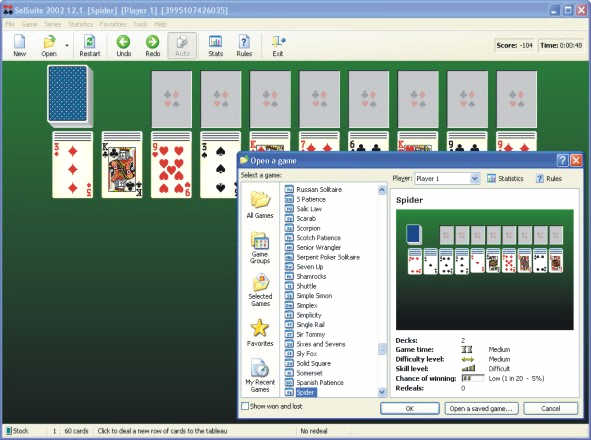Screen dimensions: 591x440
Task: Open the Statistics menu in menu bar
Action: 80,24
